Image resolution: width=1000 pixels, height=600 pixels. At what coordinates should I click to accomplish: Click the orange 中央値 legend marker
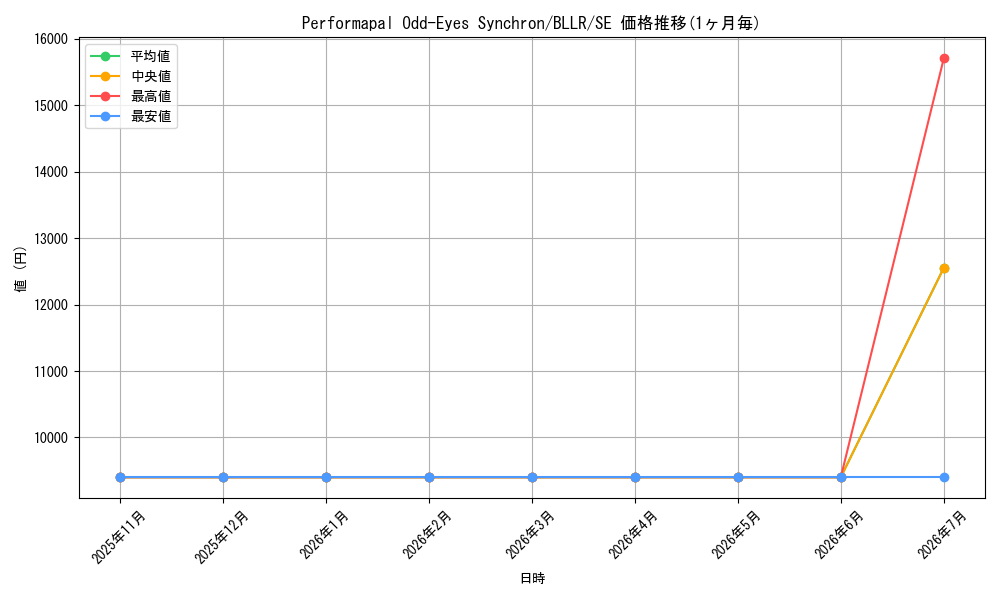(105, 77)
